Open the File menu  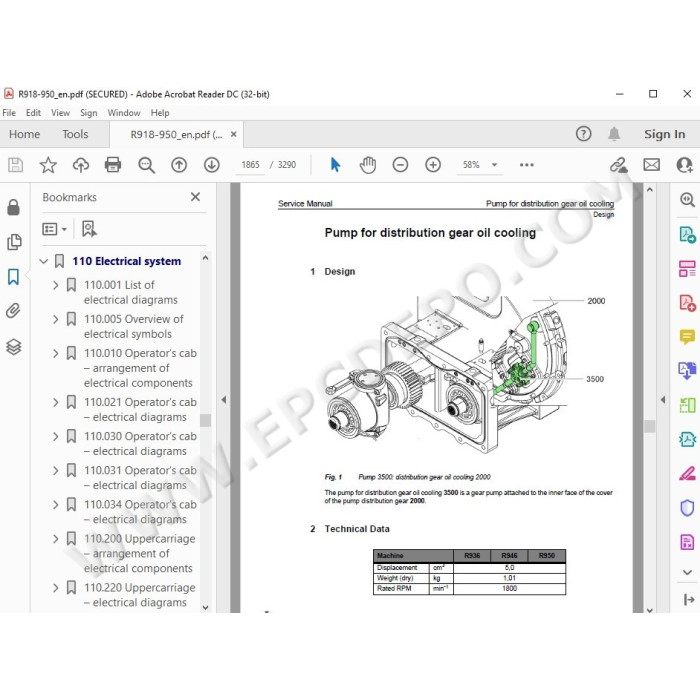pyautogui.click(x=9, y=113)
